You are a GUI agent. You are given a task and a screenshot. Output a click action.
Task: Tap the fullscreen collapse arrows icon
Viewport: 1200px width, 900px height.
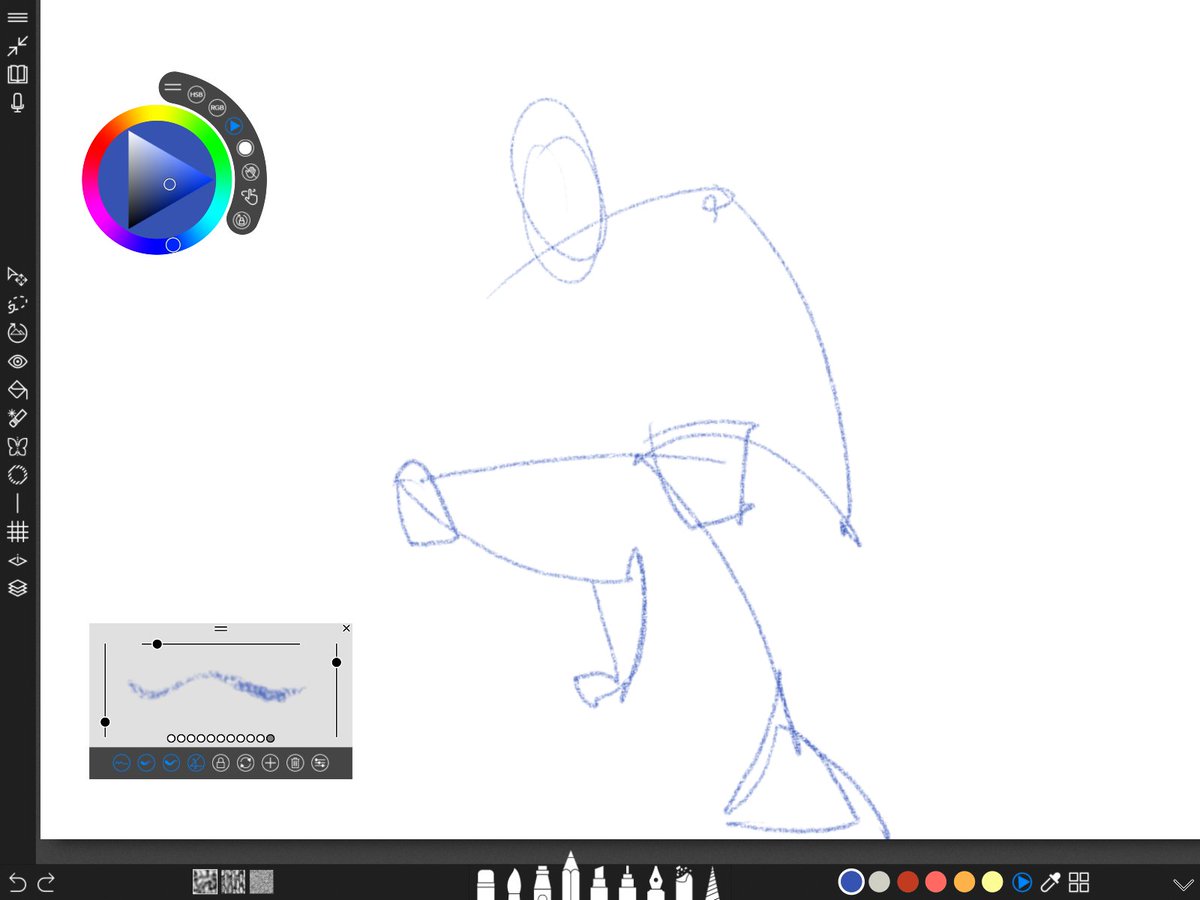pos(18,46)
